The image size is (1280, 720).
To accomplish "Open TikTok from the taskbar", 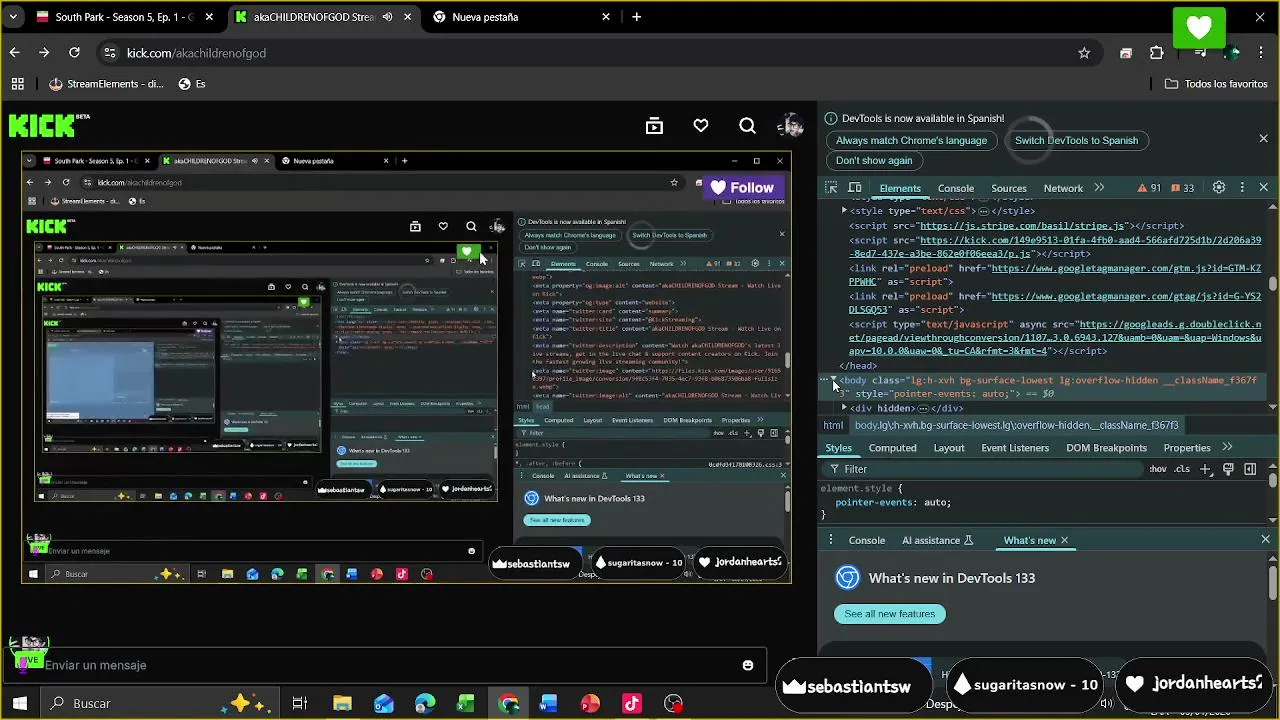I will click(x=631, y=704).
